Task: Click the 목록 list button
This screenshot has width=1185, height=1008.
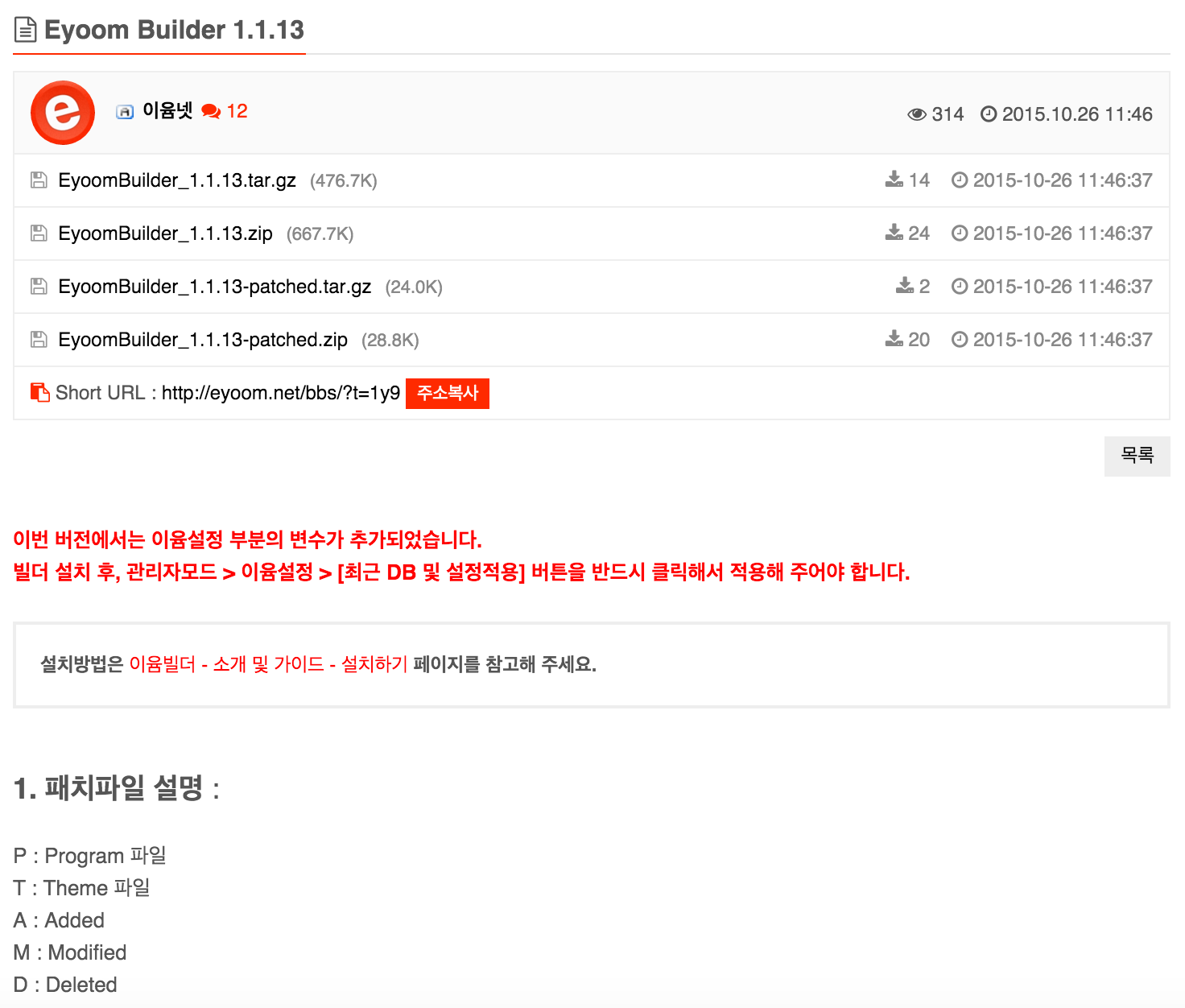Action: point(1138,456)
